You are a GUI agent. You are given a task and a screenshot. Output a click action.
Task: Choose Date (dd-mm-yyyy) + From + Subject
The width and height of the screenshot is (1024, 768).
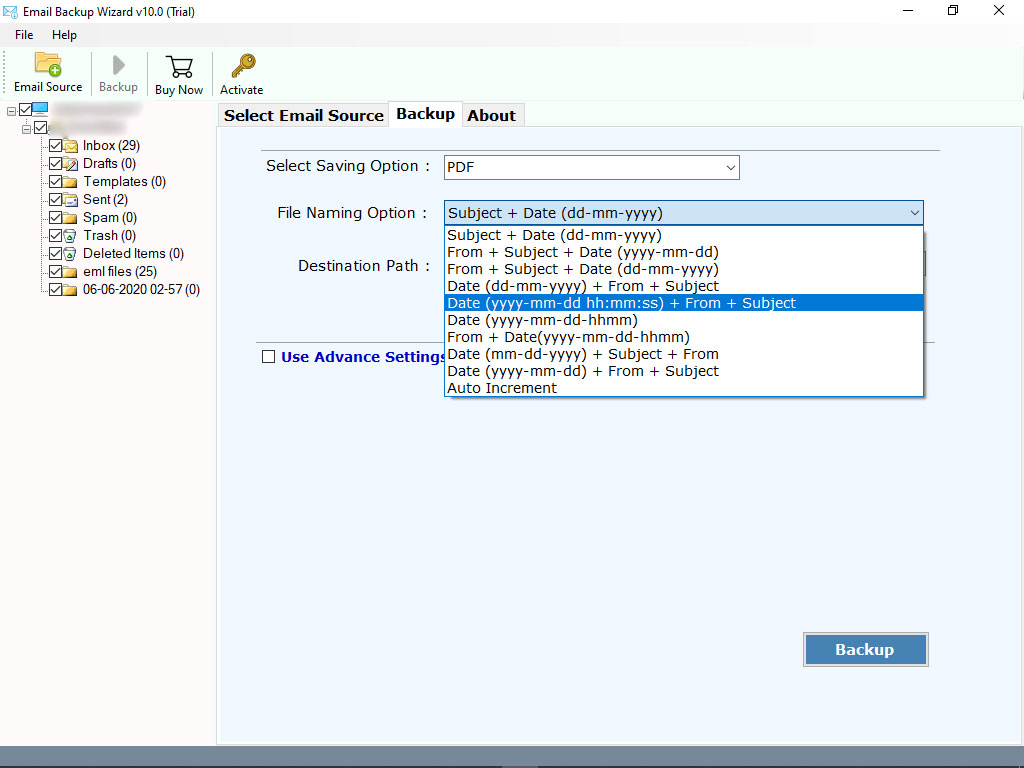pyautogui.click(x=684, y=286)
